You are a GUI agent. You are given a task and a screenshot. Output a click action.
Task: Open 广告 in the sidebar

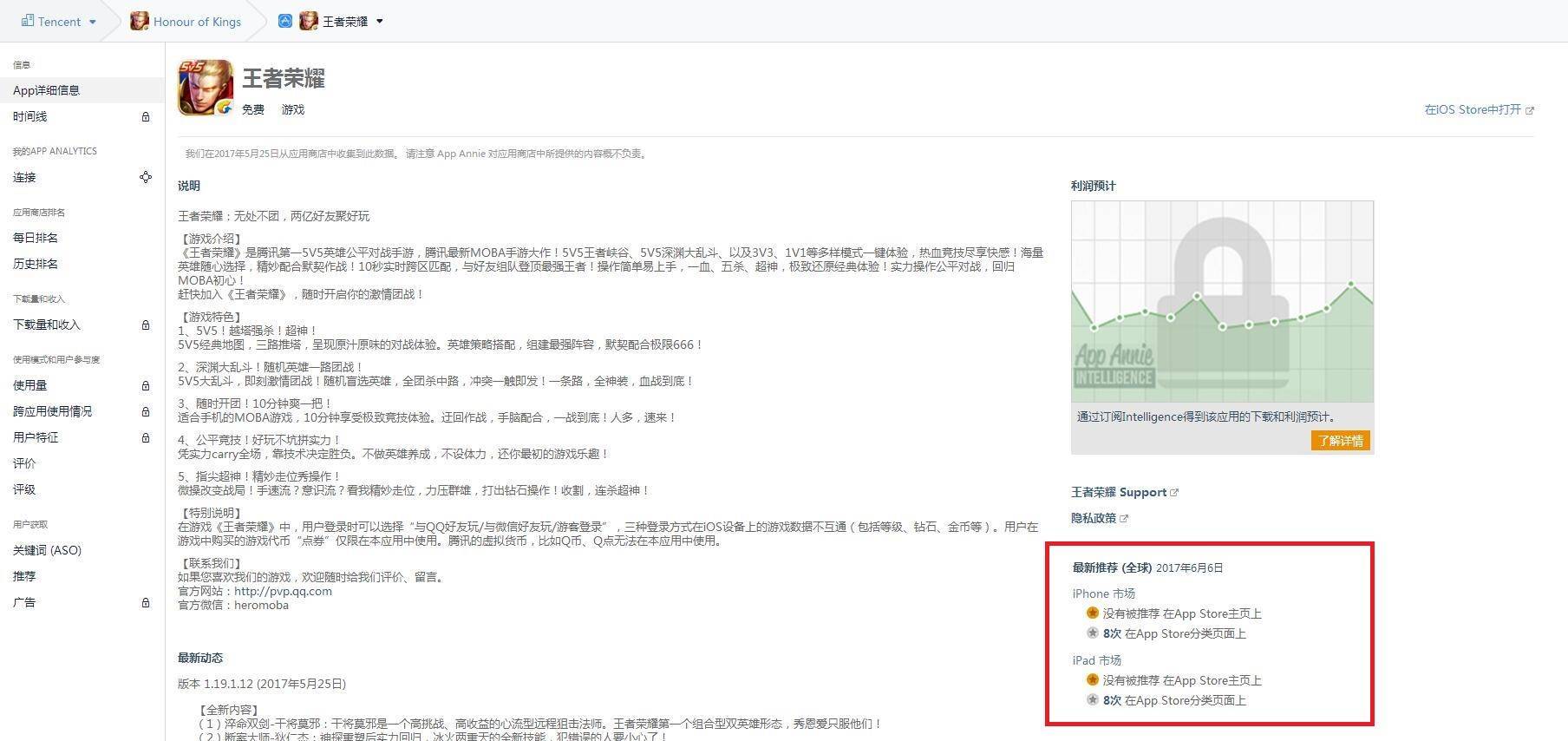click(x=24, y=602)
